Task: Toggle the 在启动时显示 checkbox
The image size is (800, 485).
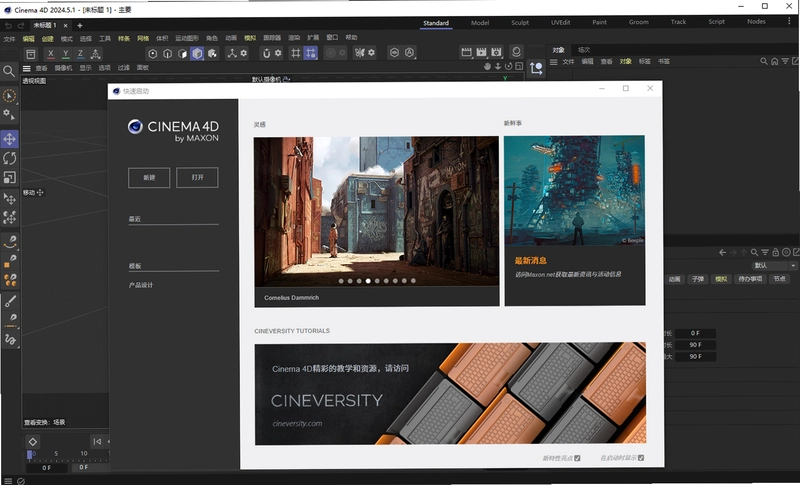Action: coord(641,458)
